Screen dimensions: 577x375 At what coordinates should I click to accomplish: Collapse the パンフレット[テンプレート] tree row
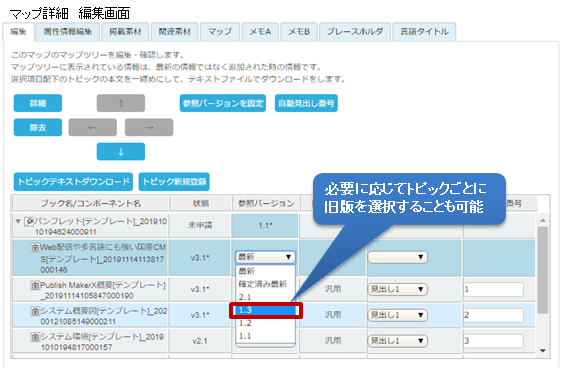[x=18, y=222]
